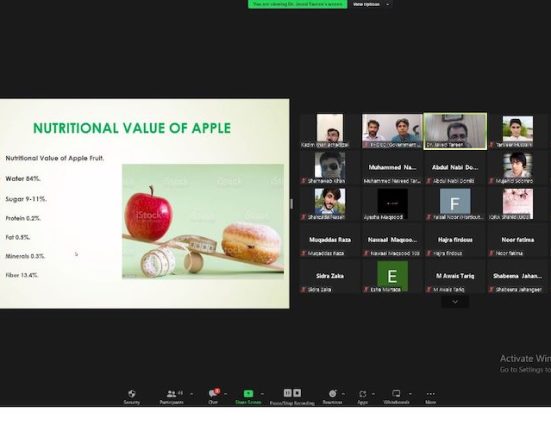Select the two-person government video tile
The height and width of the screenshot is (431, 551).
click(392, 131)
